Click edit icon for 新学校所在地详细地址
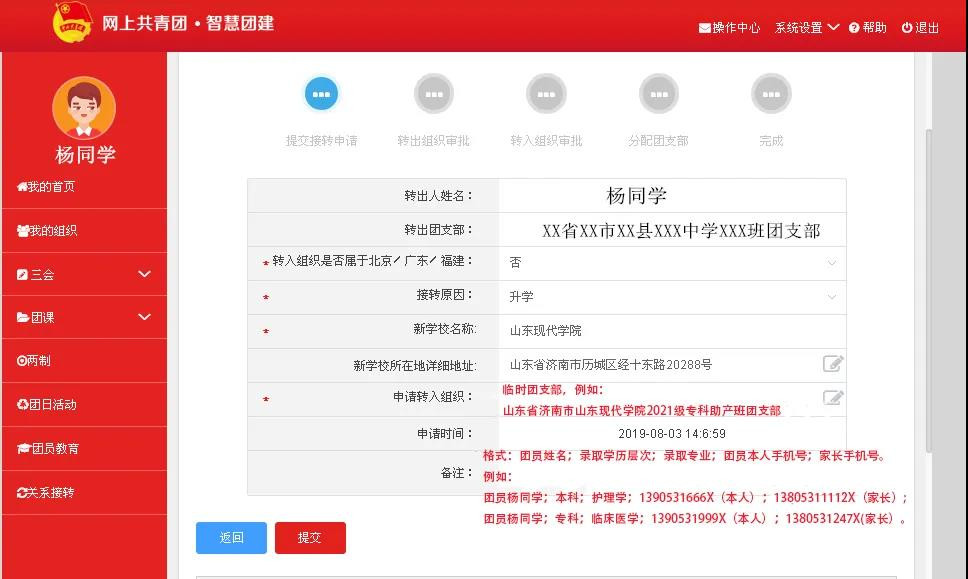Viewport: 968px width, 579px height. click(x=833, y=364)
